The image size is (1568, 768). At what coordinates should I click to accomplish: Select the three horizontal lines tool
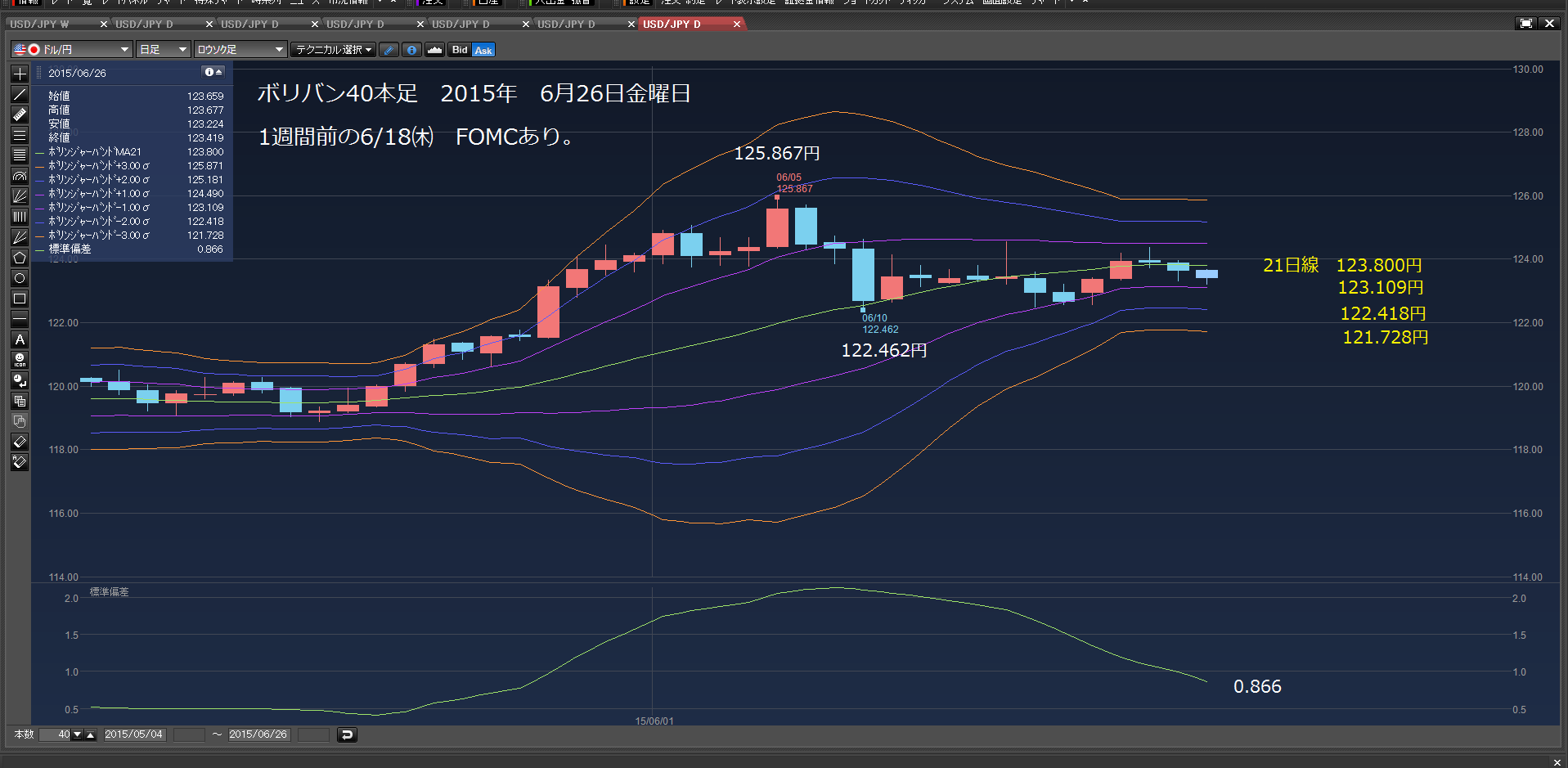click(x=20, y=135)
